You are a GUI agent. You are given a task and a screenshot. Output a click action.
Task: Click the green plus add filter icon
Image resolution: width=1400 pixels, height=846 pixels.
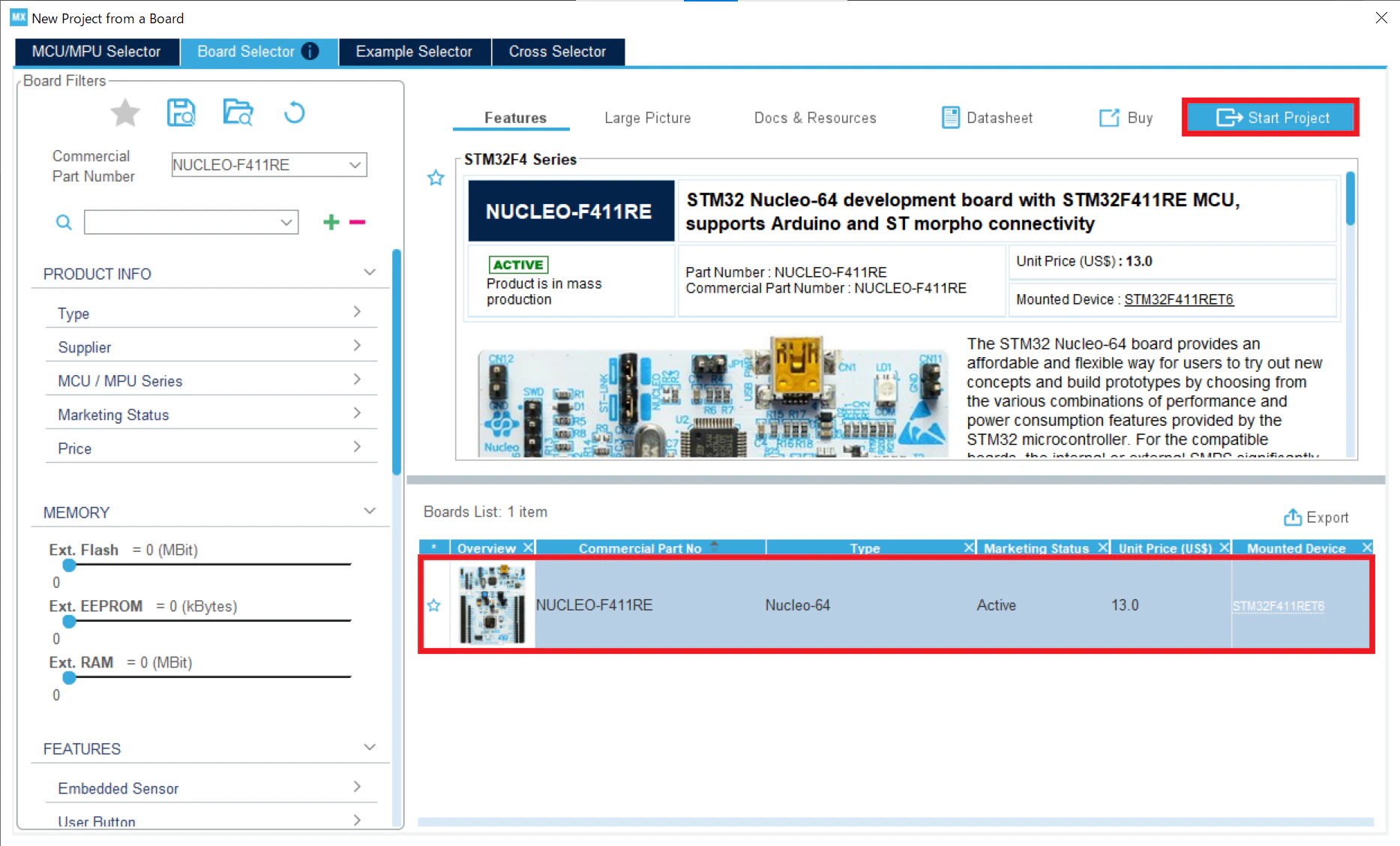click(331, 222)
